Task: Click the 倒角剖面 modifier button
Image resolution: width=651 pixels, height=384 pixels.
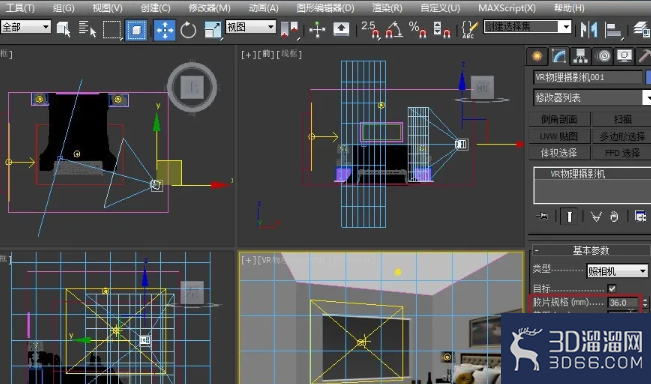Action: point(559,120)
